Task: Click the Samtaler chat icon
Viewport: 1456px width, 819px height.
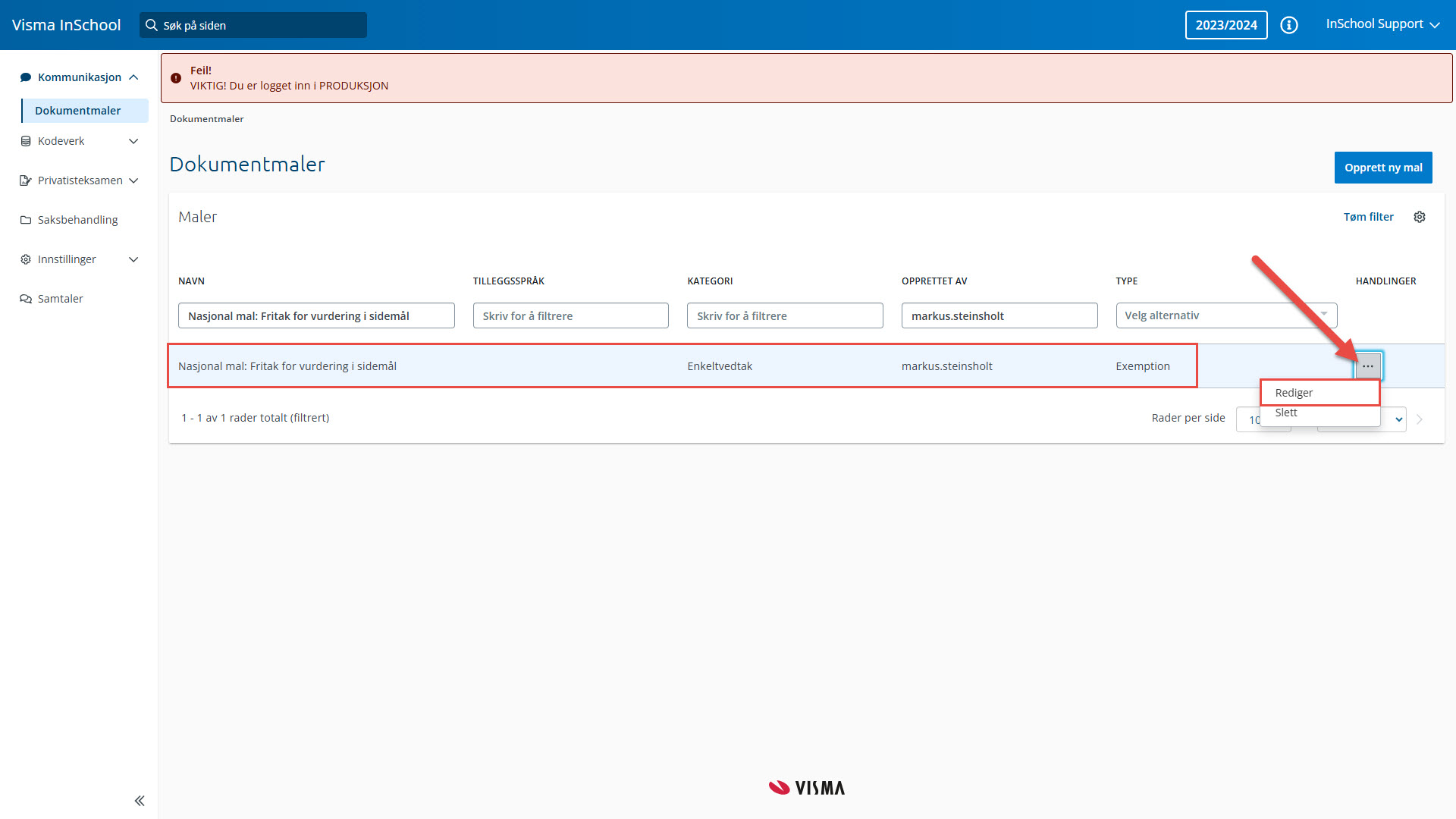Action: click(x=26, y=299)
